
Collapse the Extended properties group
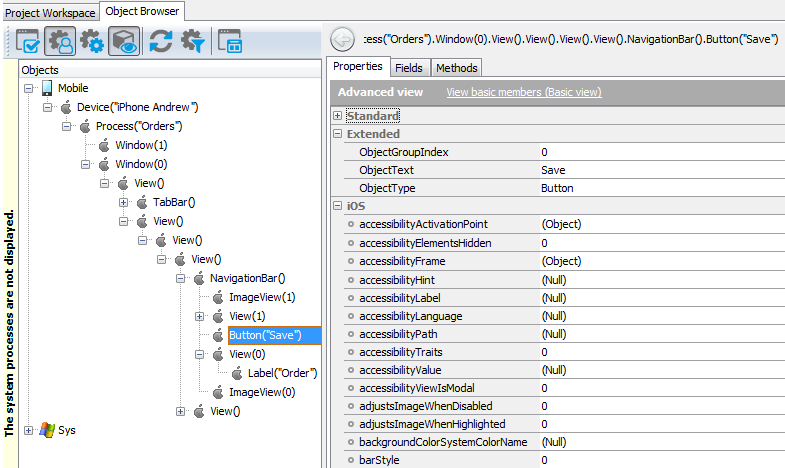(x=337, y=134)
